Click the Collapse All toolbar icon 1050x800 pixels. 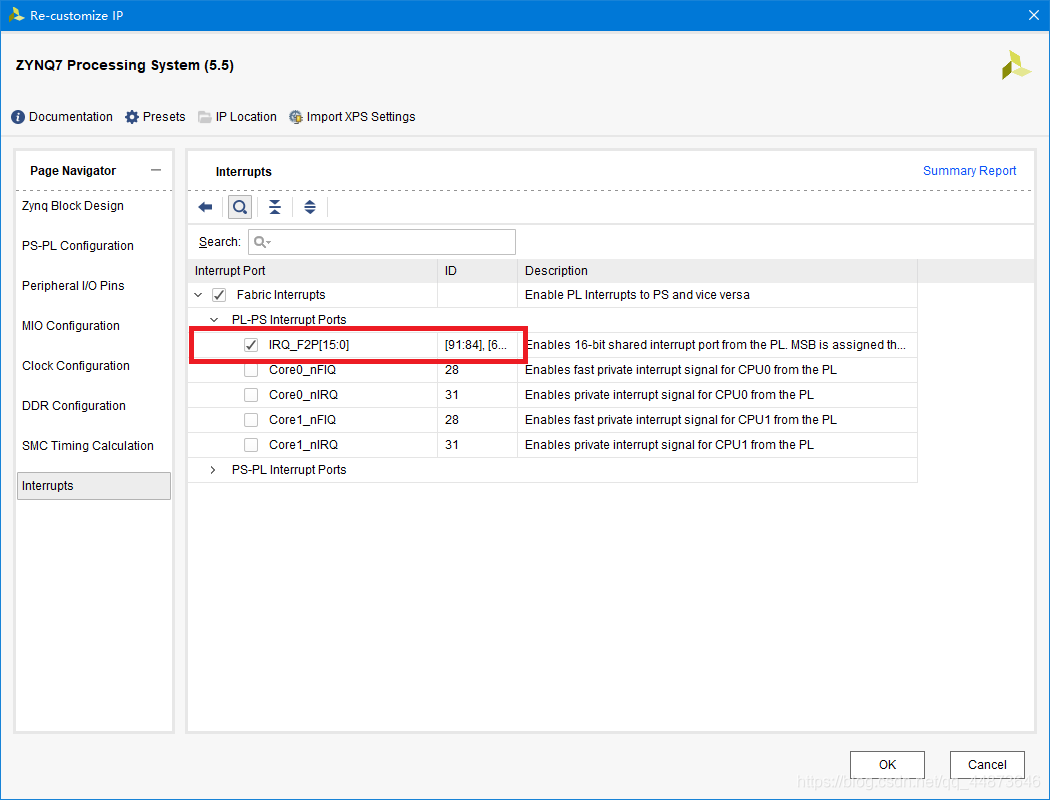[275, 208]
